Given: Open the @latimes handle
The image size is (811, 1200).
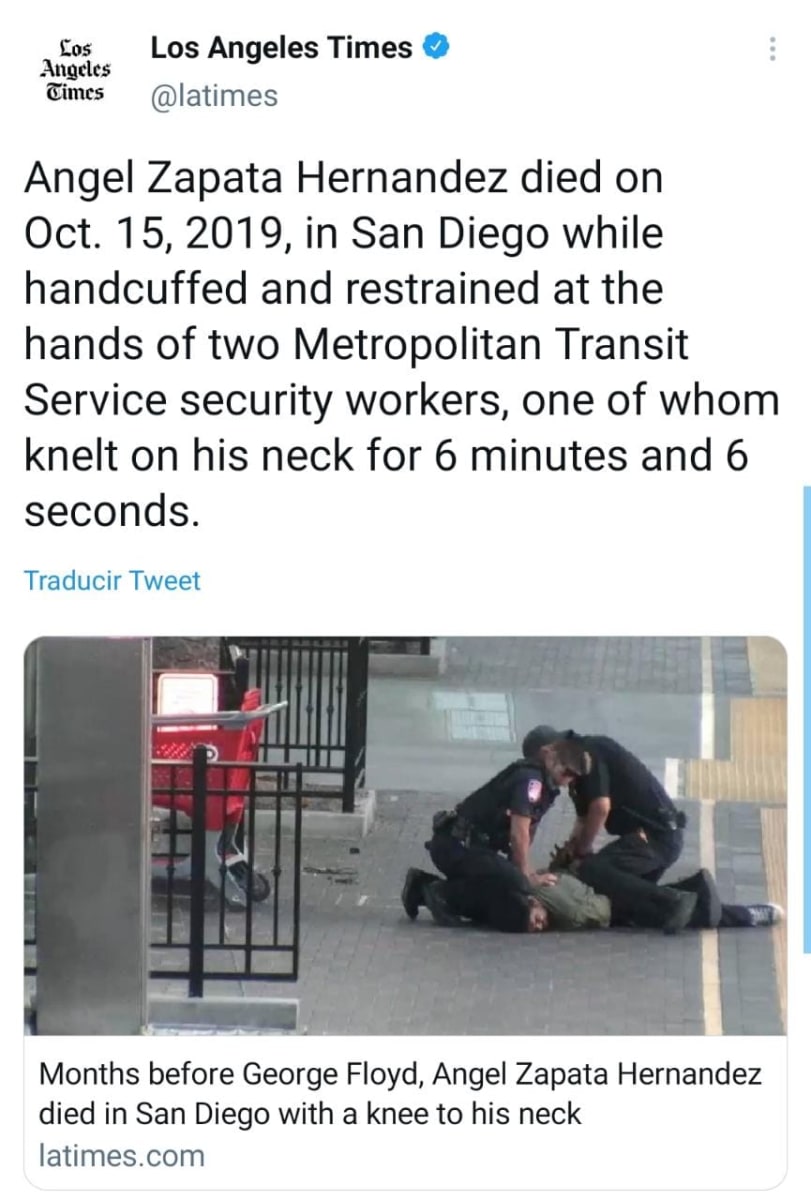Looking at the screenshot, I should (x=214, y=95).
